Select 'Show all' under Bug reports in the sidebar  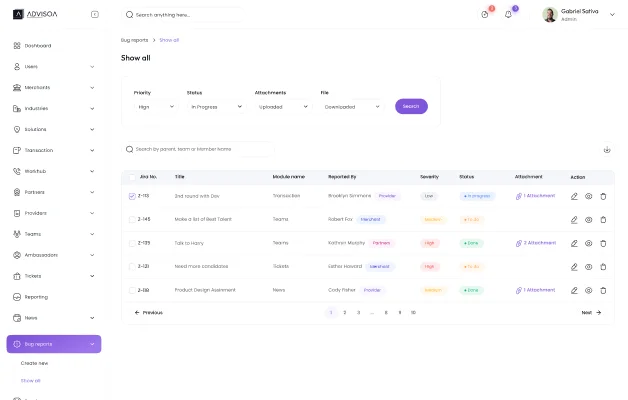(x=30, y=380)
